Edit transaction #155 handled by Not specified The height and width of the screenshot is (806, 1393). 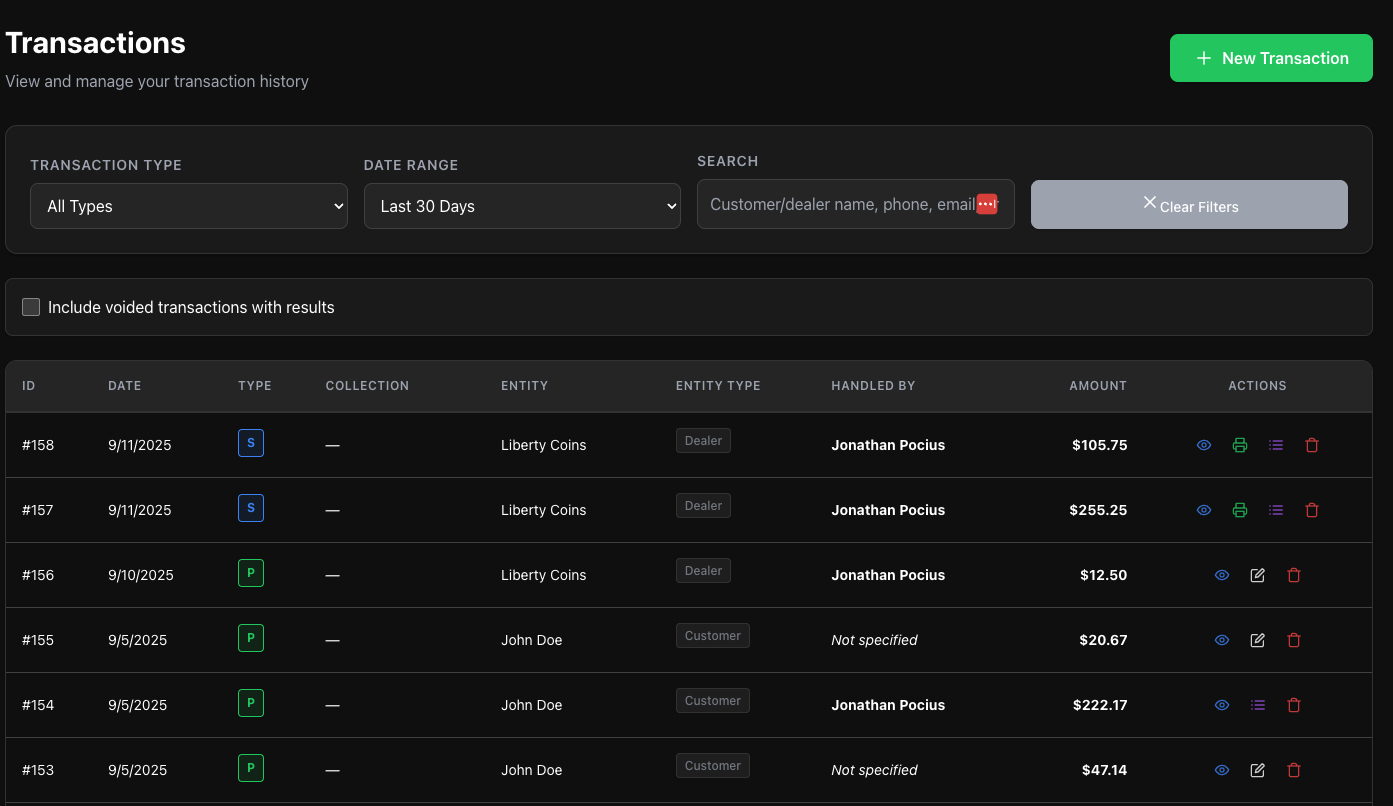(x=1257, y=640)
